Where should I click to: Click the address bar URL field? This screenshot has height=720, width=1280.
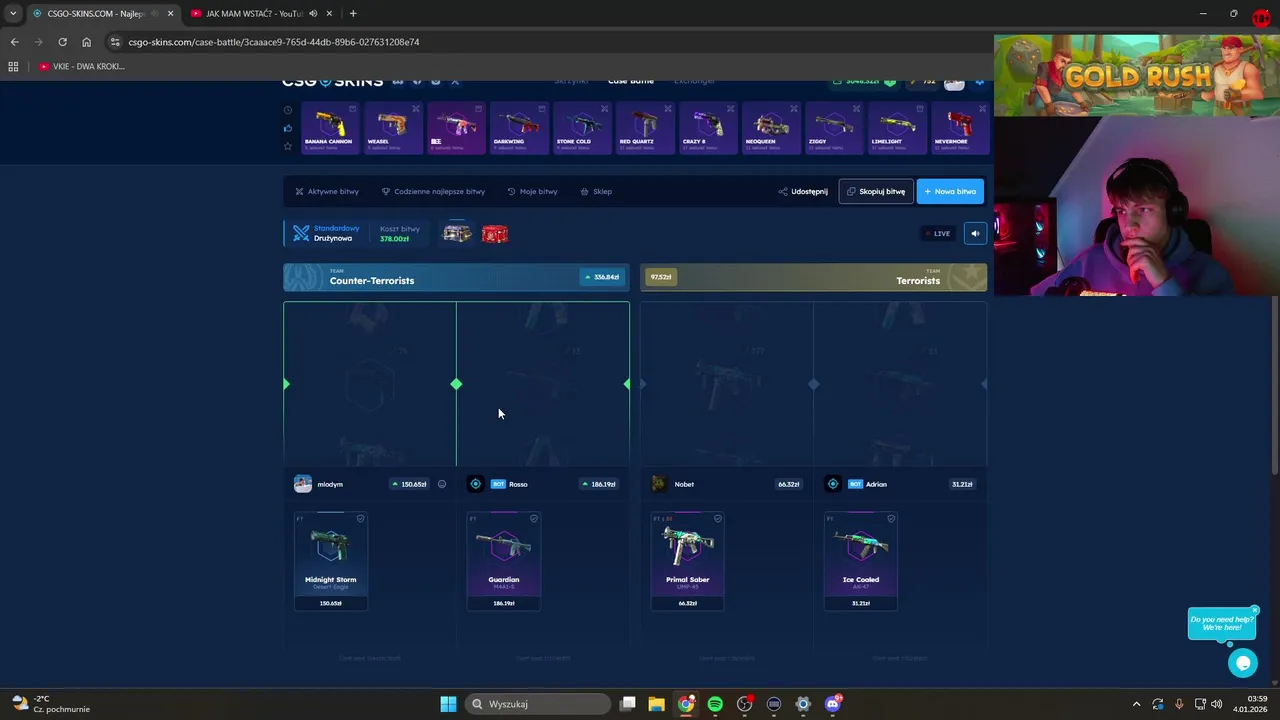pos(548,42)
